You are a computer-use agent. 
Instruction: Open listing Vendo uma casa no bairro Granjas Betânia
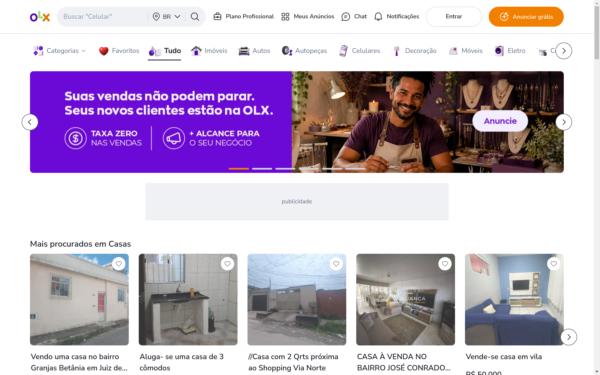pos(79,362)
